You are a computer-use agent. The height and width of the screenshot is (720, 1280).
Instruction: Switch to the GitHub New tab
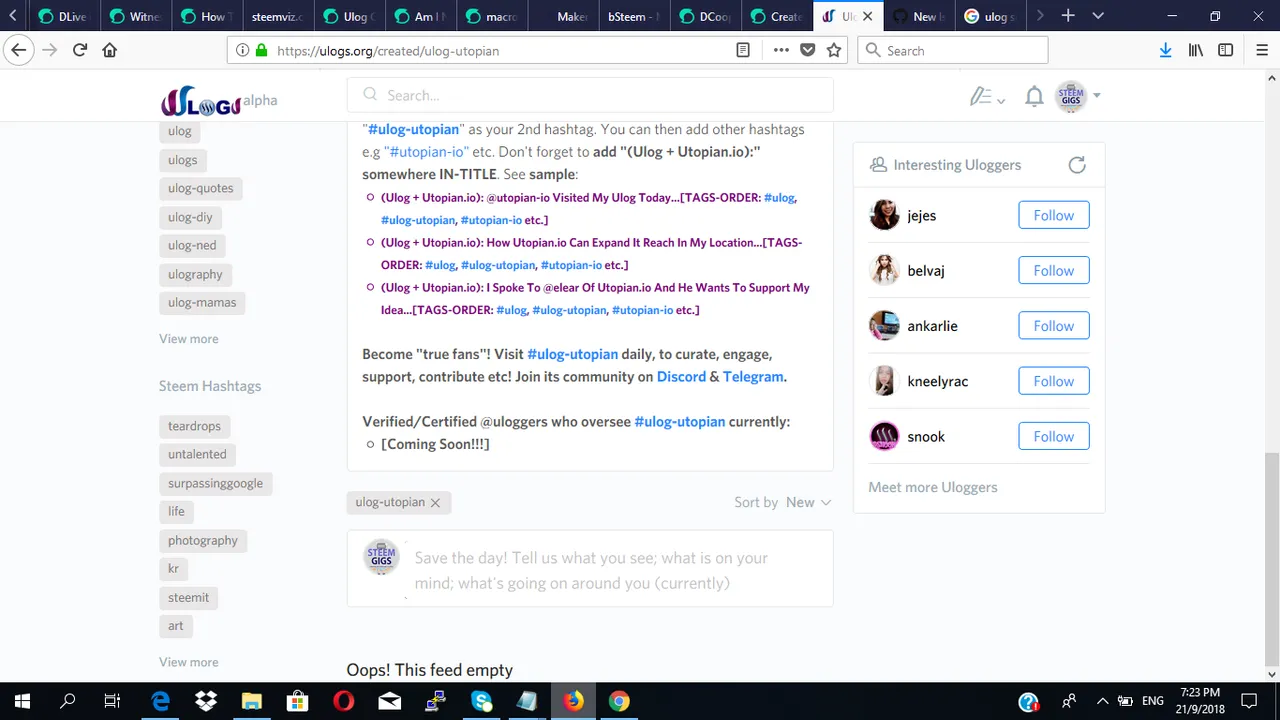coord(918,16)
